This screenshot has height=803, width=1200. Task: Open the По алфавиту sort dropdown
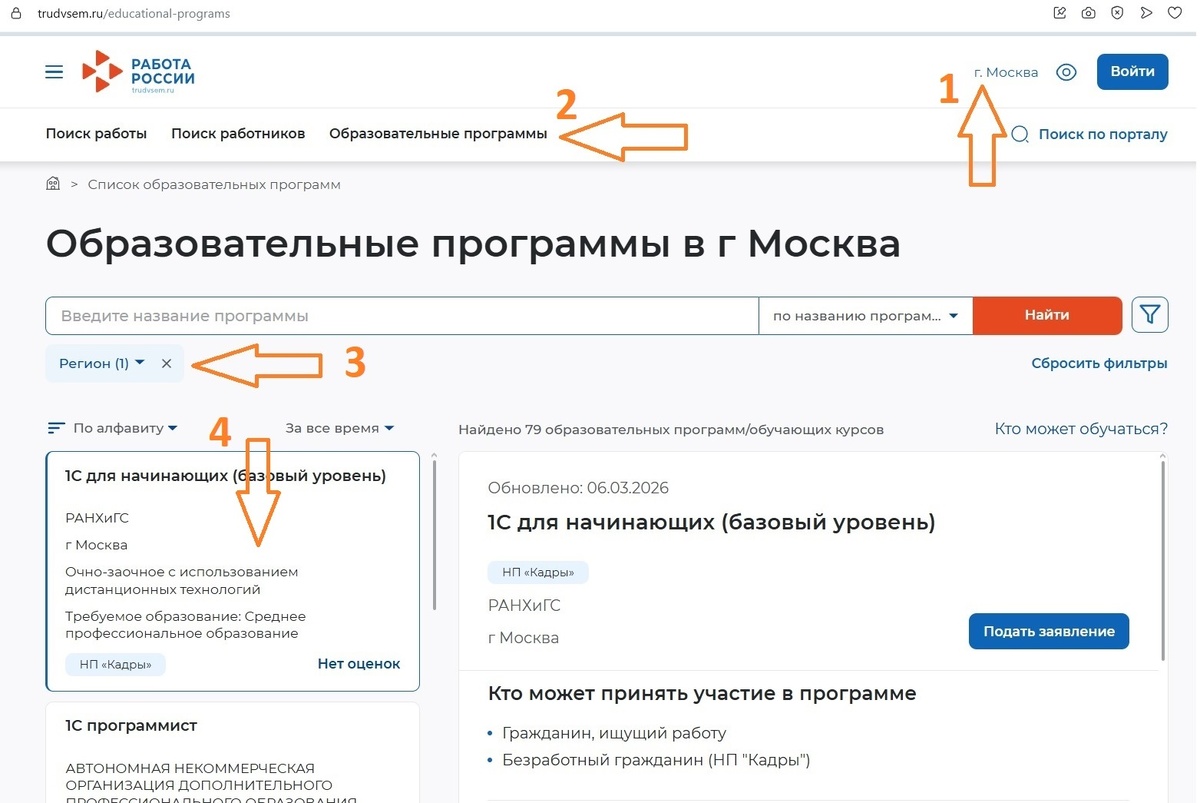[x=125, y=428]
